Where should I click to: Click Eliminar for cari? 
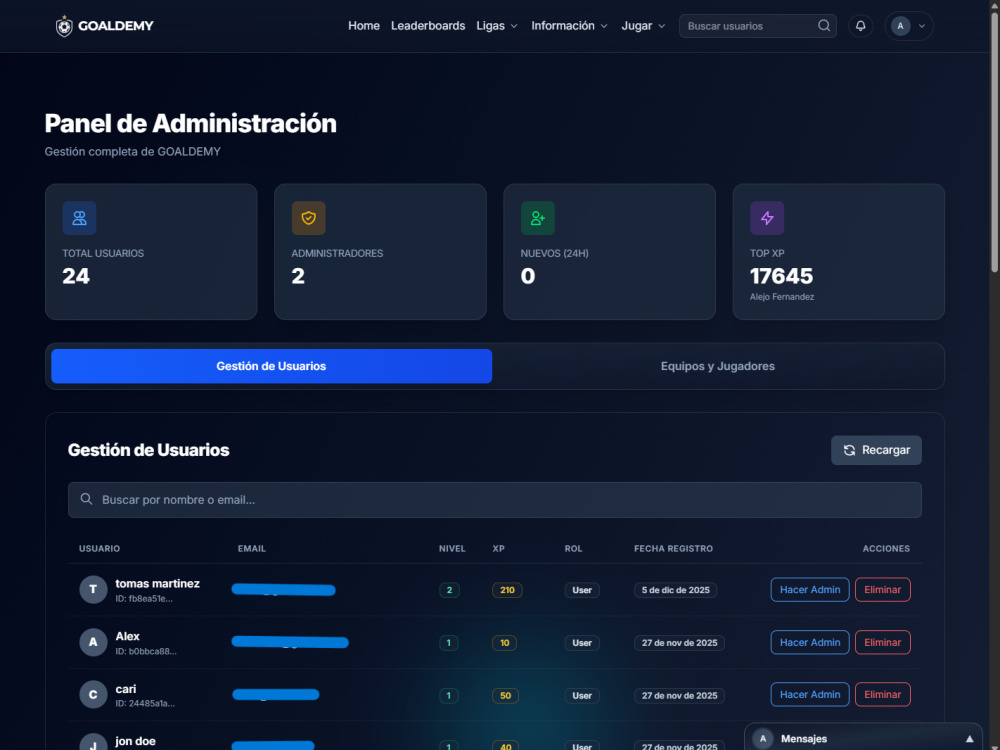tap(882, 695)
